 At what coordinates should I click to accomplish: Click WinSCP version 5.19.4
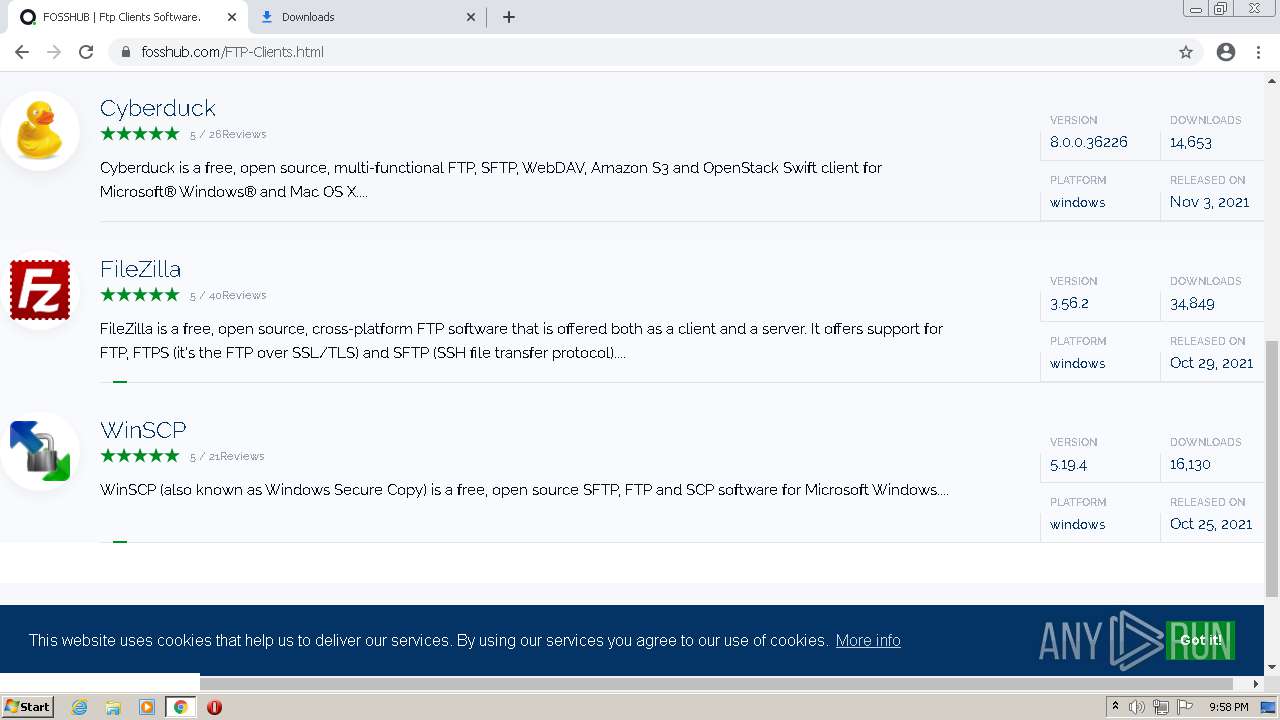tap(1068, 464)
